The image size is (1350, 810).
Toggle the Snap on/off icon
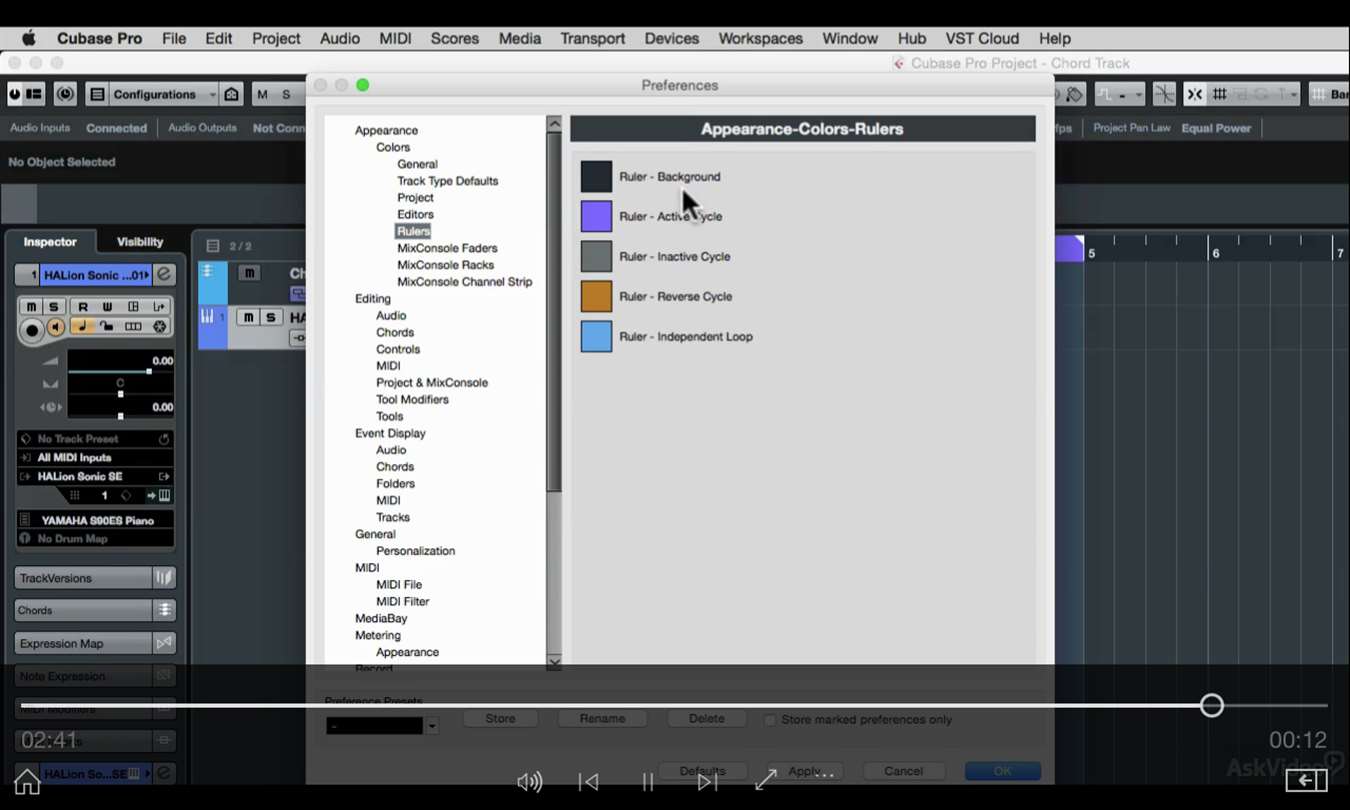click(x=1194, y=94)
